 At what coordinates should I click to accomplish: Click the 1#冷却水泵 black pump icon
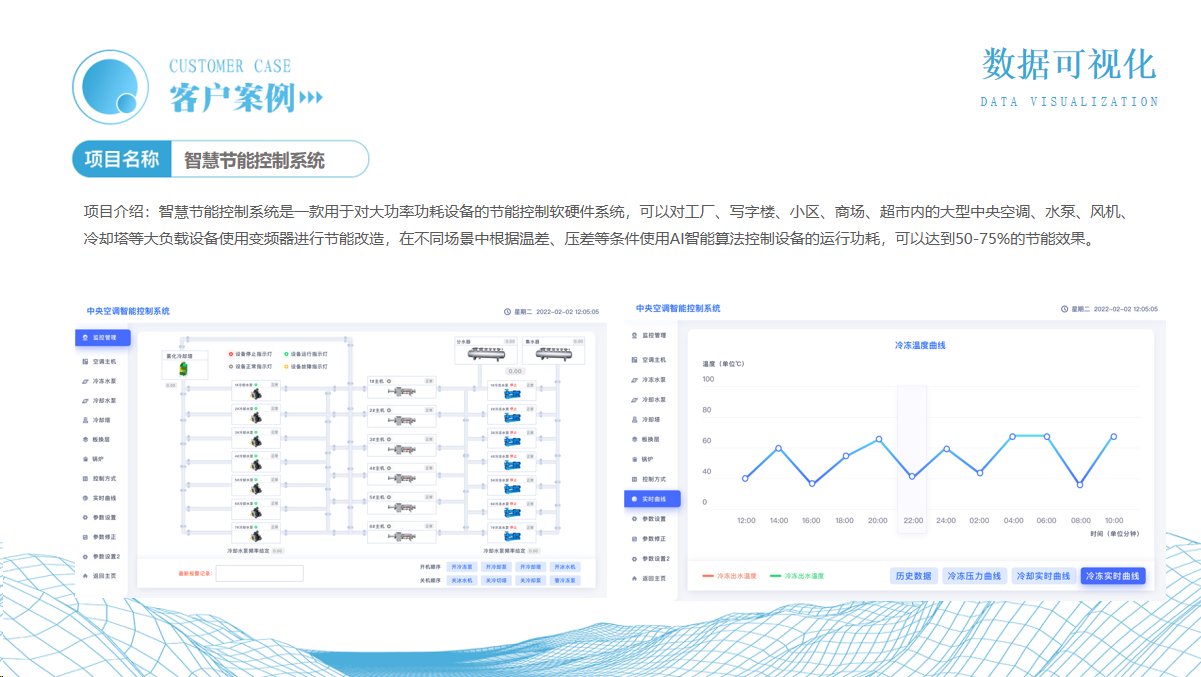tap(256, 394)
